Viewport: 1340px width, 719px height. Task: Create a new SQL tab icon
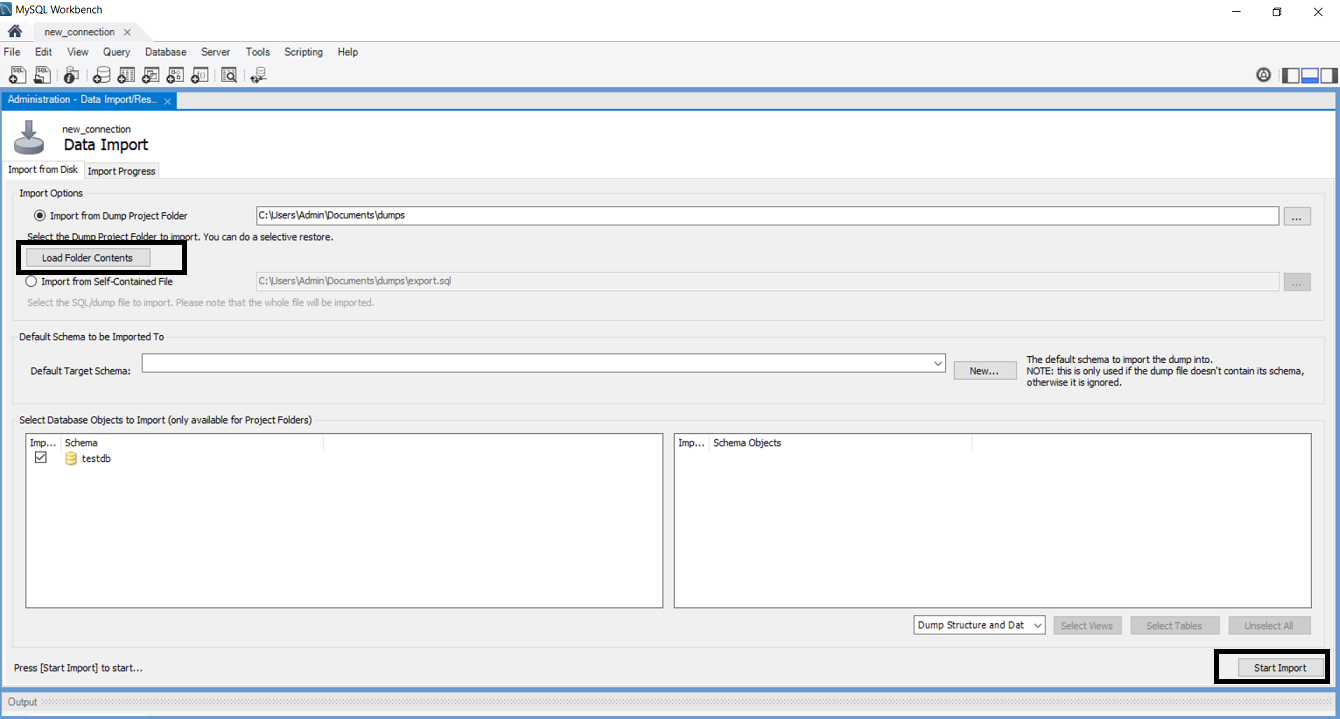pos(17,75)
